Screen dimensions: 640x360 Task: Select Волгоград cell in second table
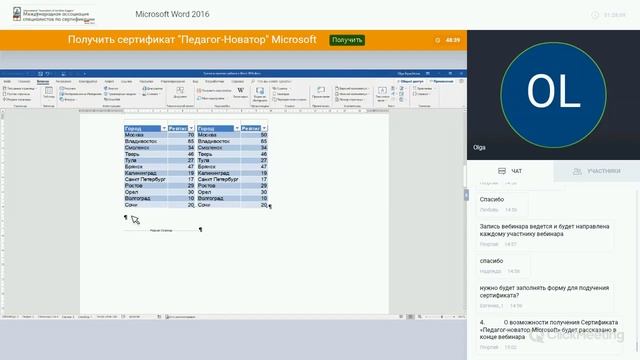coord(218,198)
